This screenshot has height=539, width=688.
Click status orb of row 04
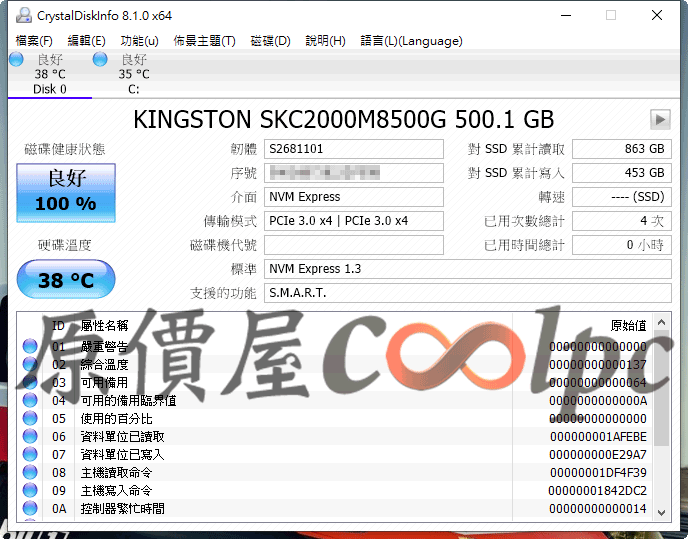pos(30,400)
